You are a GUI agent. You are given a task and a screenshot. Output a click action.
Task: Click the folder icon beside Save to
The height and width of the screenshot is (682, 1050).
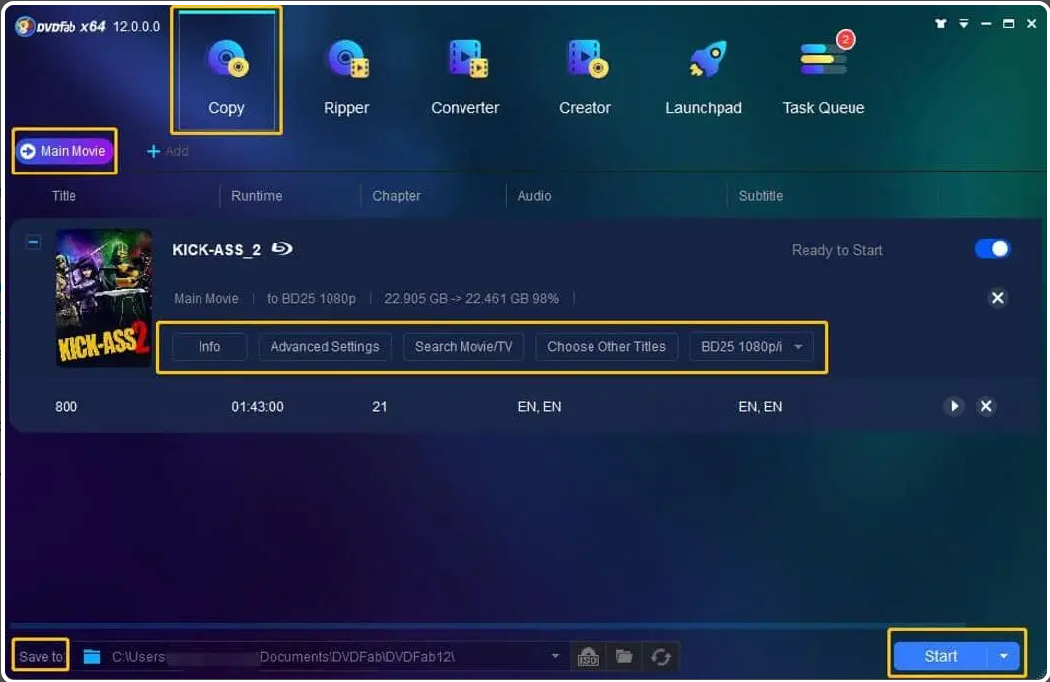point(92,657)
